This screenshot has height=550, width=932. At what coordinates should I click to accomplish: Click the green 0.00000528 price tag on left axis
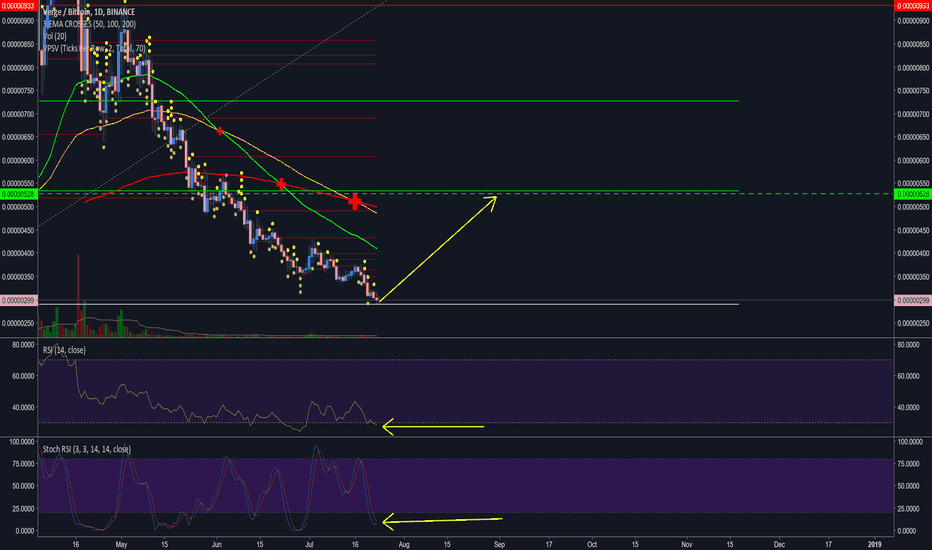tap(19, 194)
